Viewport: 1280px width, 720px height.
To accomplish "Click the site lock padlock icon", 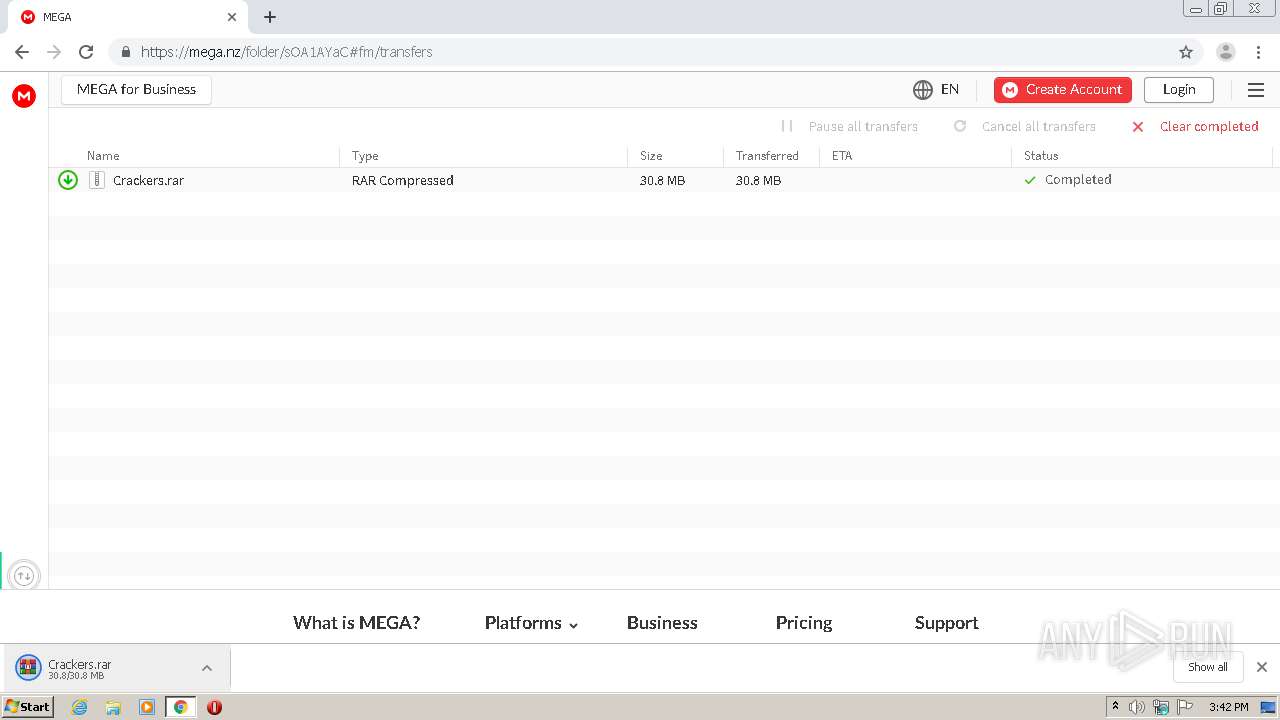I will (125, 52).
